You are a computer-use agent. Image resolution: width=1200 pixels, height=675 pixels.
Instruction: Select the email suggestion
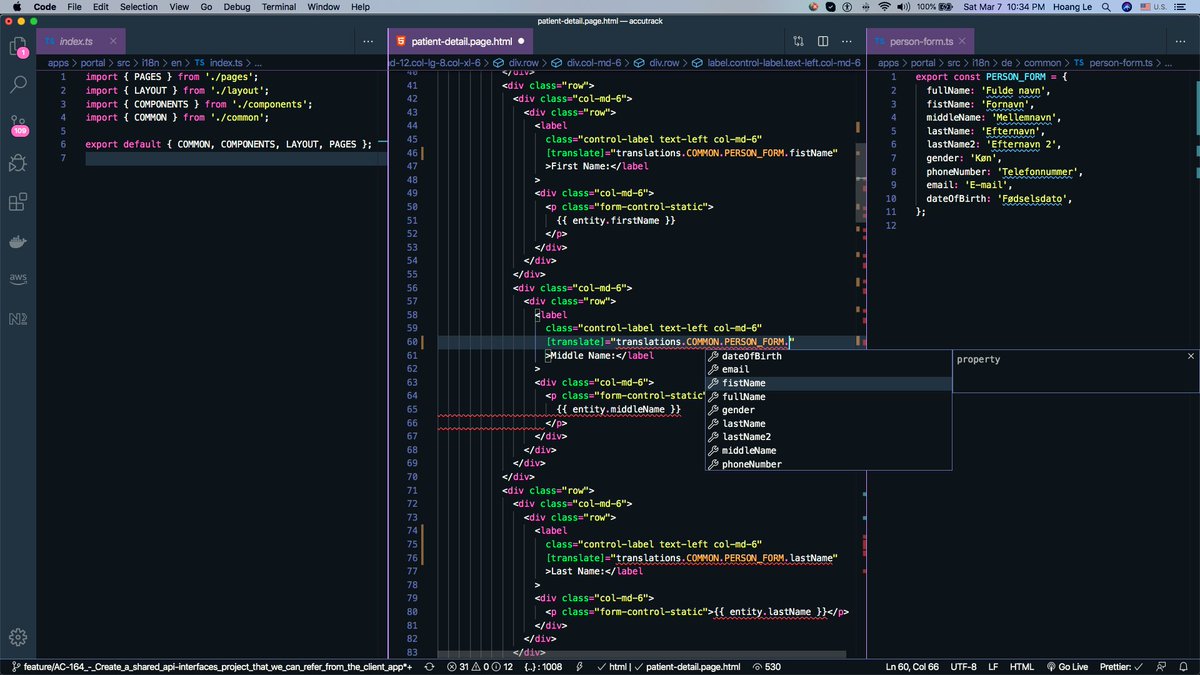[x=828, y=369]
